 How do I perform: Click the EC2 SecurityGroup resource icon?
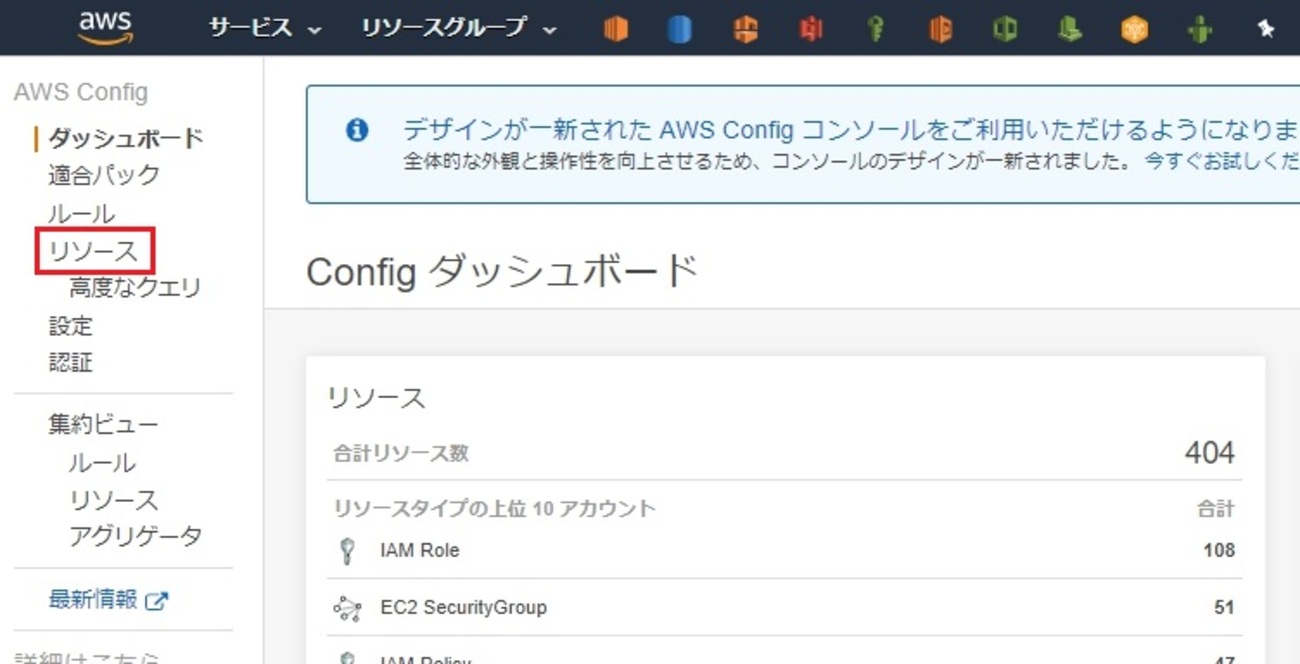pyautogui.click(x=347, y=608)
